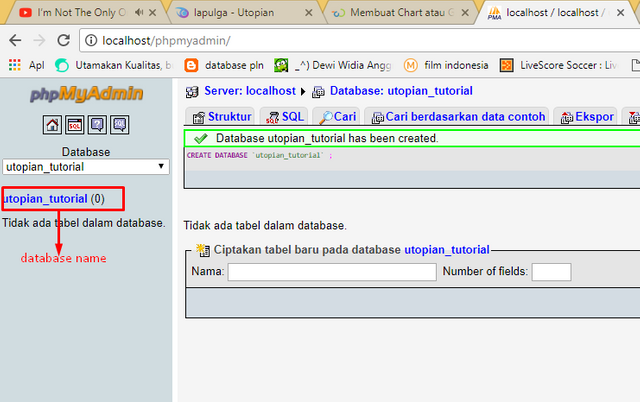Click the database icon in breadcrumb
The height and width of the screenshot is (402, 640).
[x=318, y=92]
